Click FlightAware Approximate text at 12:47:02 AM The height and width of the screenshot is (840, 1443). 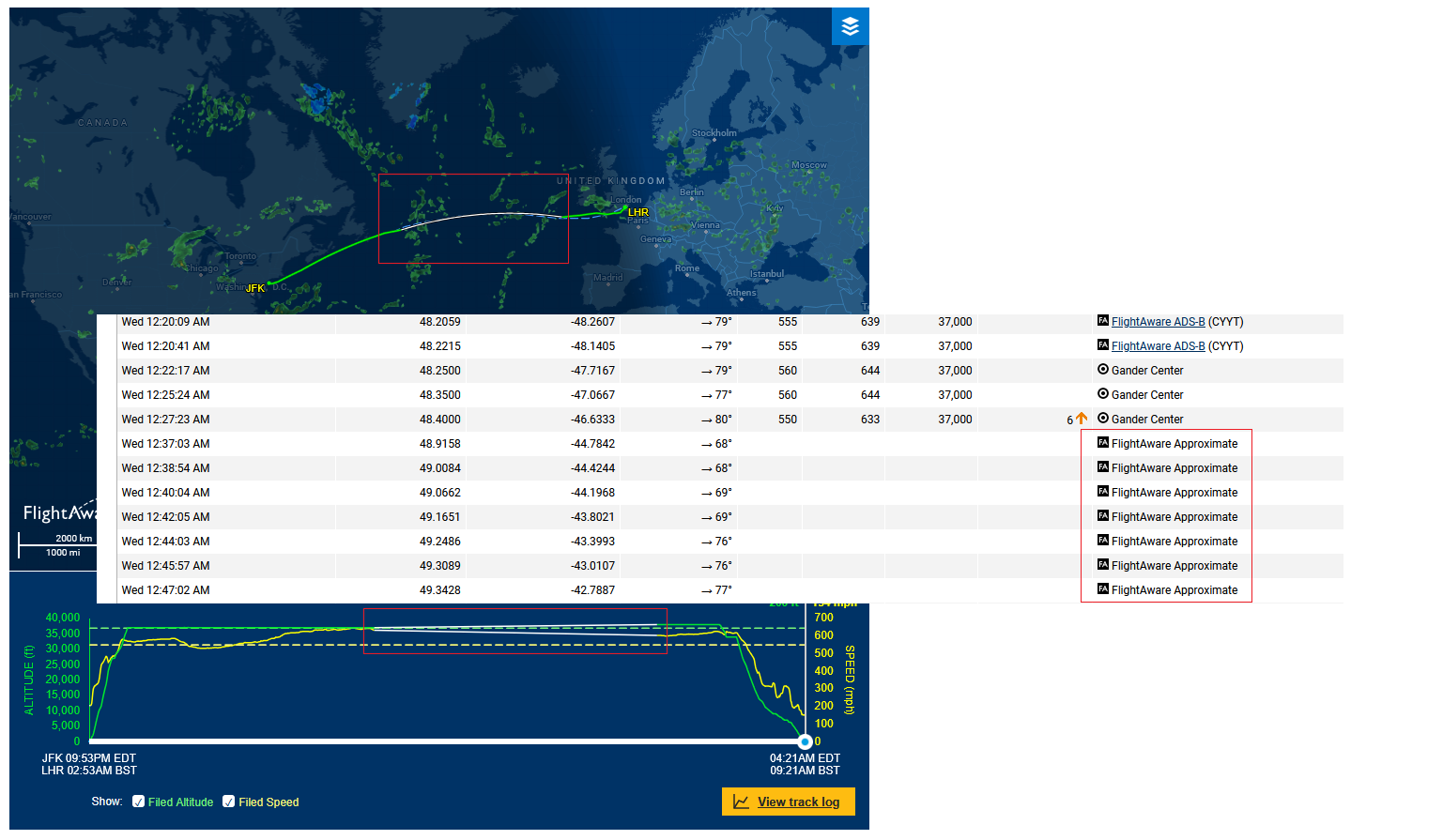(x=1174, y=590)
